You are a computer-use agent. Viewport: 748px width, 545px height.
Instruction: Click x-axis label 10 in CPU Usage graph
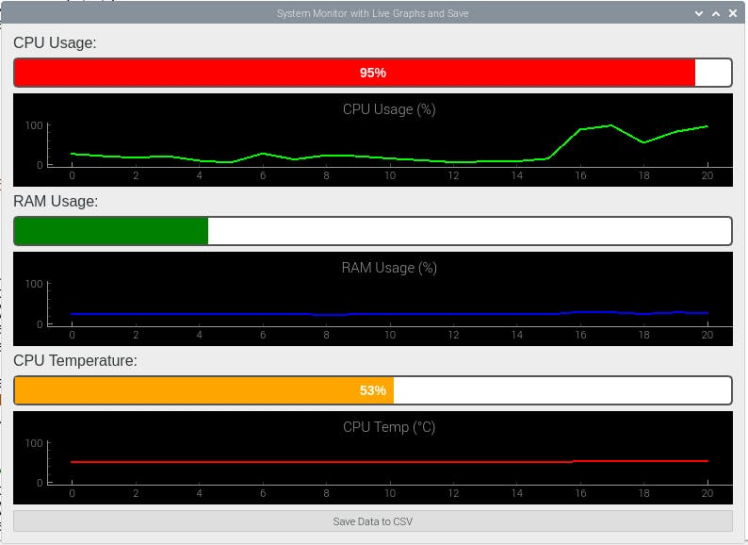pos(390,176)
